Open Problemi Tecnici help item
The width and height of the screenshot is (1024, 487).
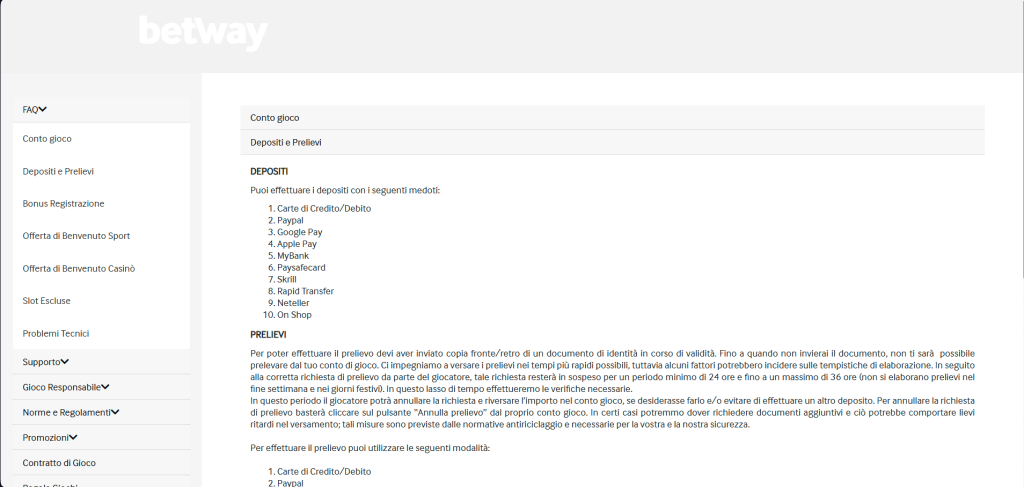[56, 333]
